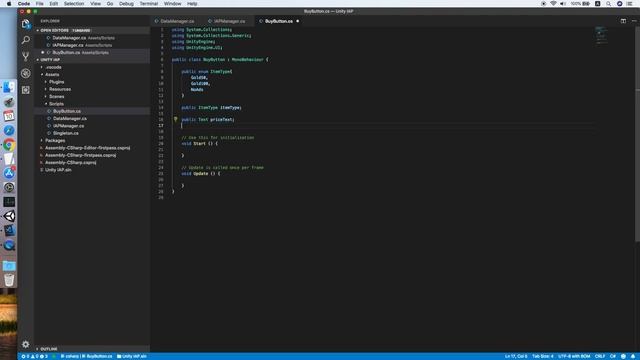Open the Wi-Fi menu bar icon
Viewport: 640px width, 360px height.
[x=553, y=4]
